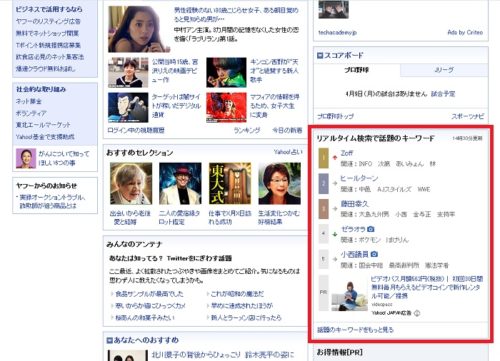Screen dimensions: 500x361
Task: Click the camera icon beside ゼラオラ
Action: click(x=371, y=229)
